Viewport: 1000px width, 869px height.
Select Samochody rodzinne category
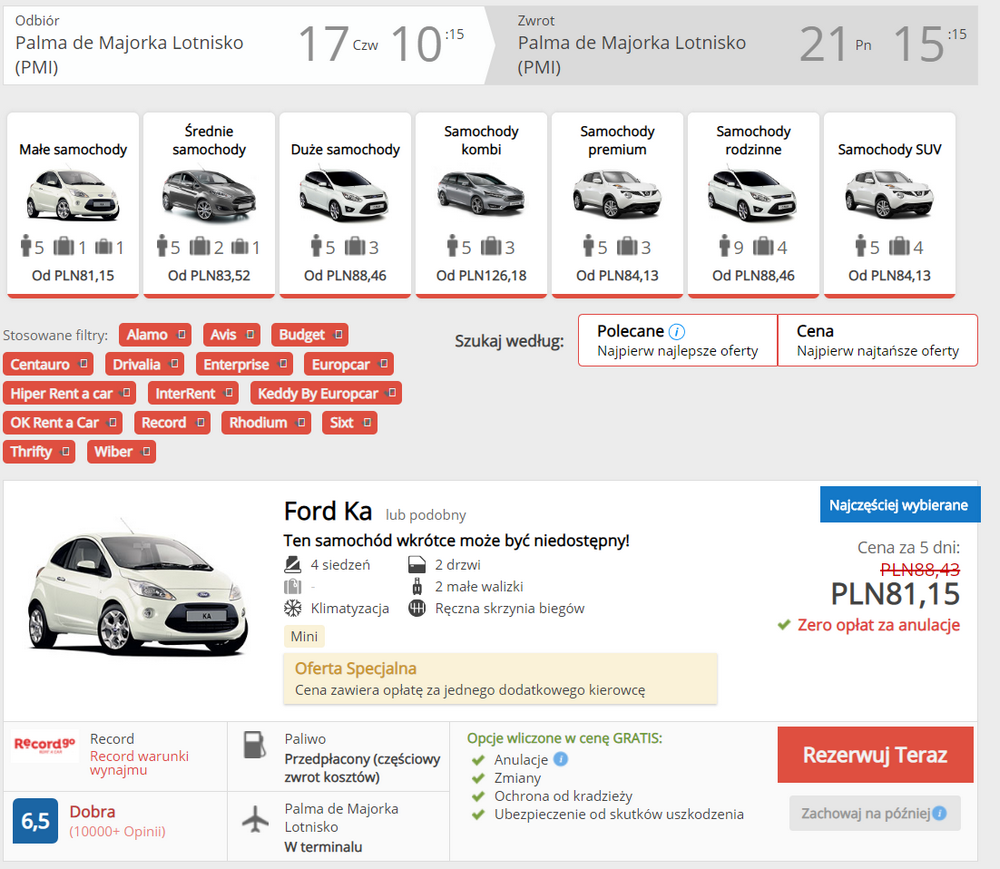[x=753, y=205]
